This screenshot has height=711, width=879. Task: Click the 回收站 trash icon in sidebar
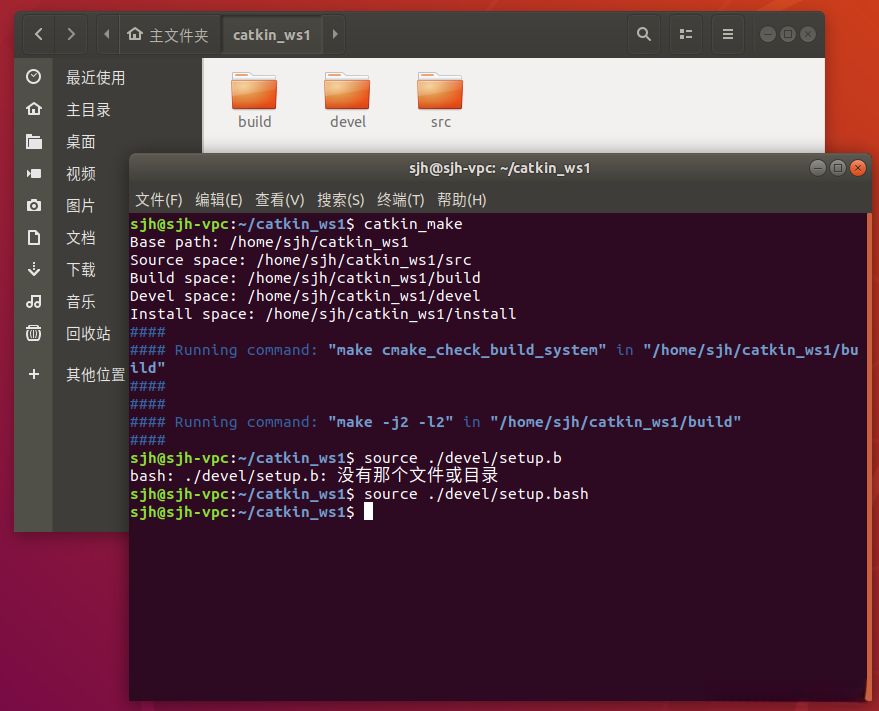(x=34, y=333)
